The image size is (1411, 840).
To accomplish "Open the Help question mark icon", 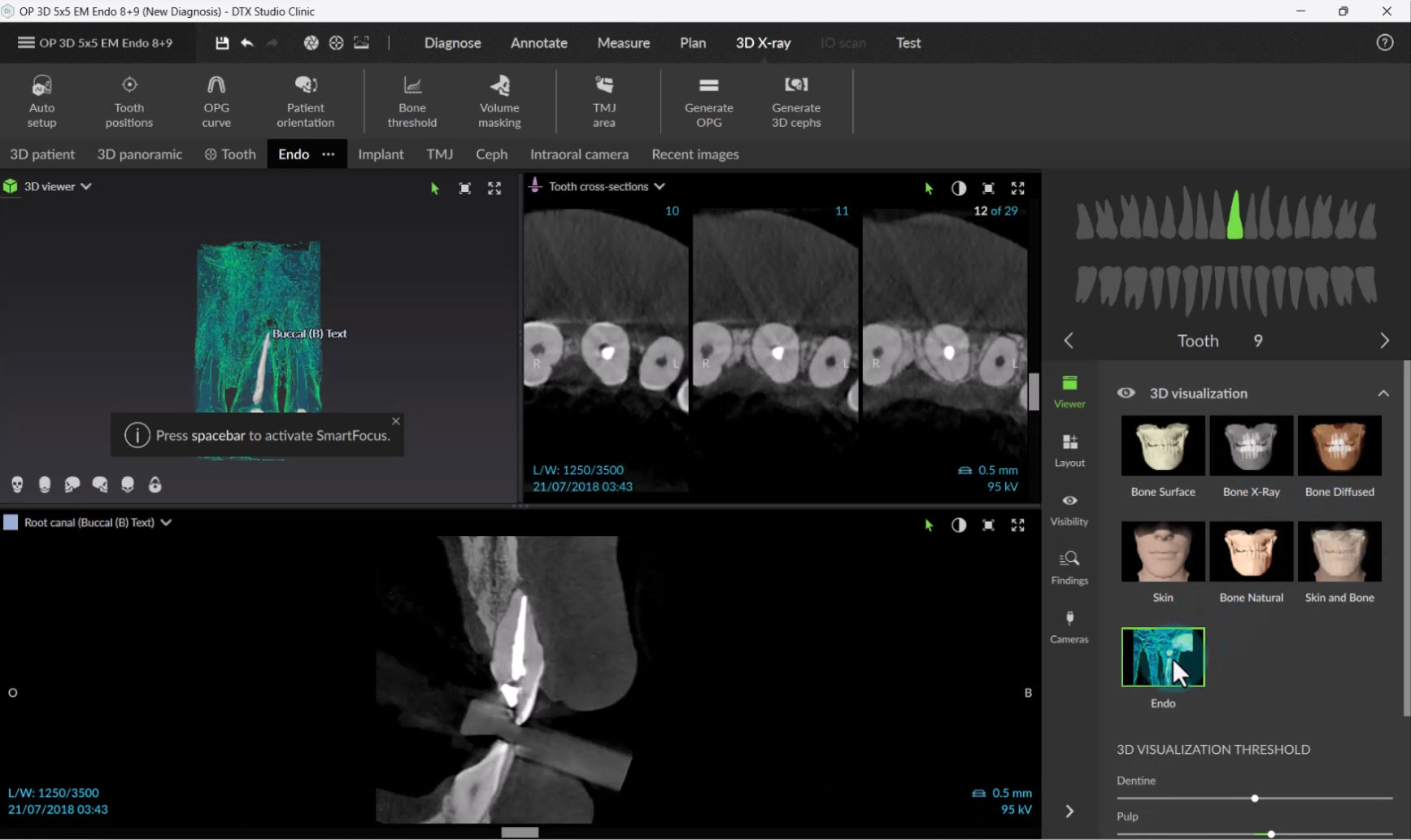I will click(x=1384, y=42).
